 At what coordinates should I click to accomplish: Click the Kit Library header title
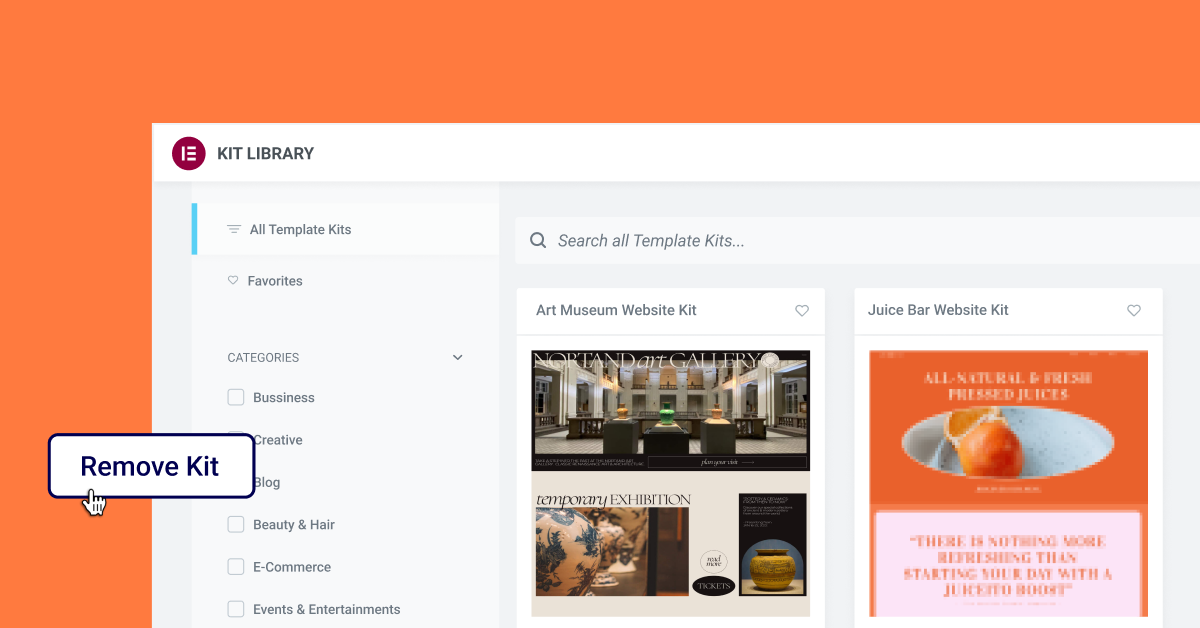(x=265, y=153)
